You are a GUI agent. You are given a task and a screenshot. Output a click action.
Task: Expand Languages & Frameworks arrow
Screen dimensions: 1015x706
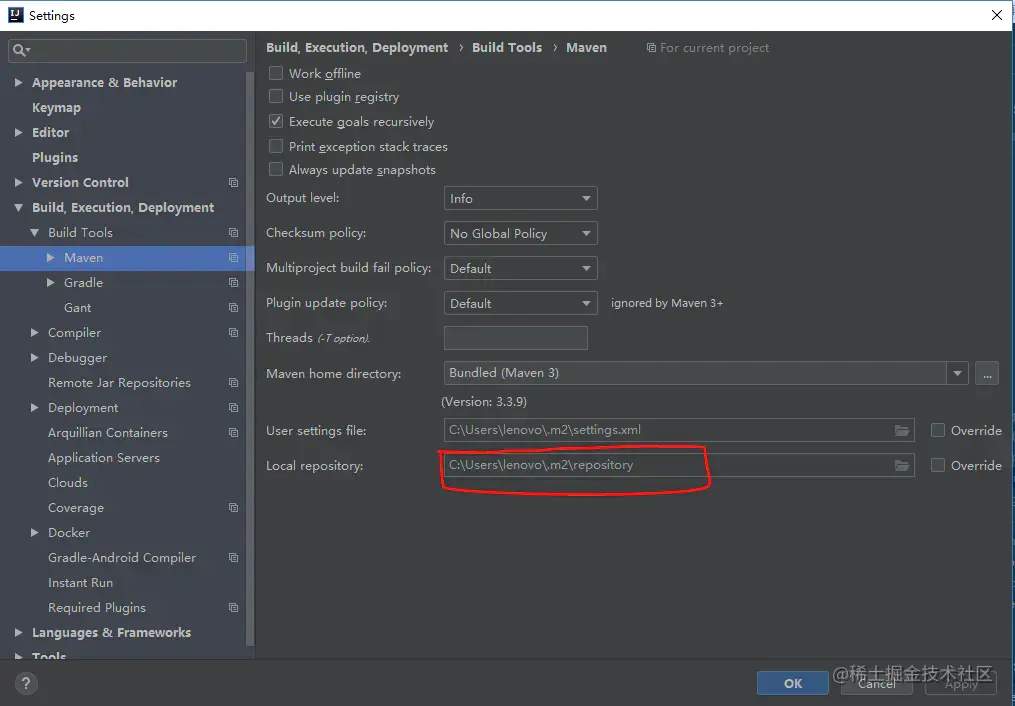coord(18,632)
